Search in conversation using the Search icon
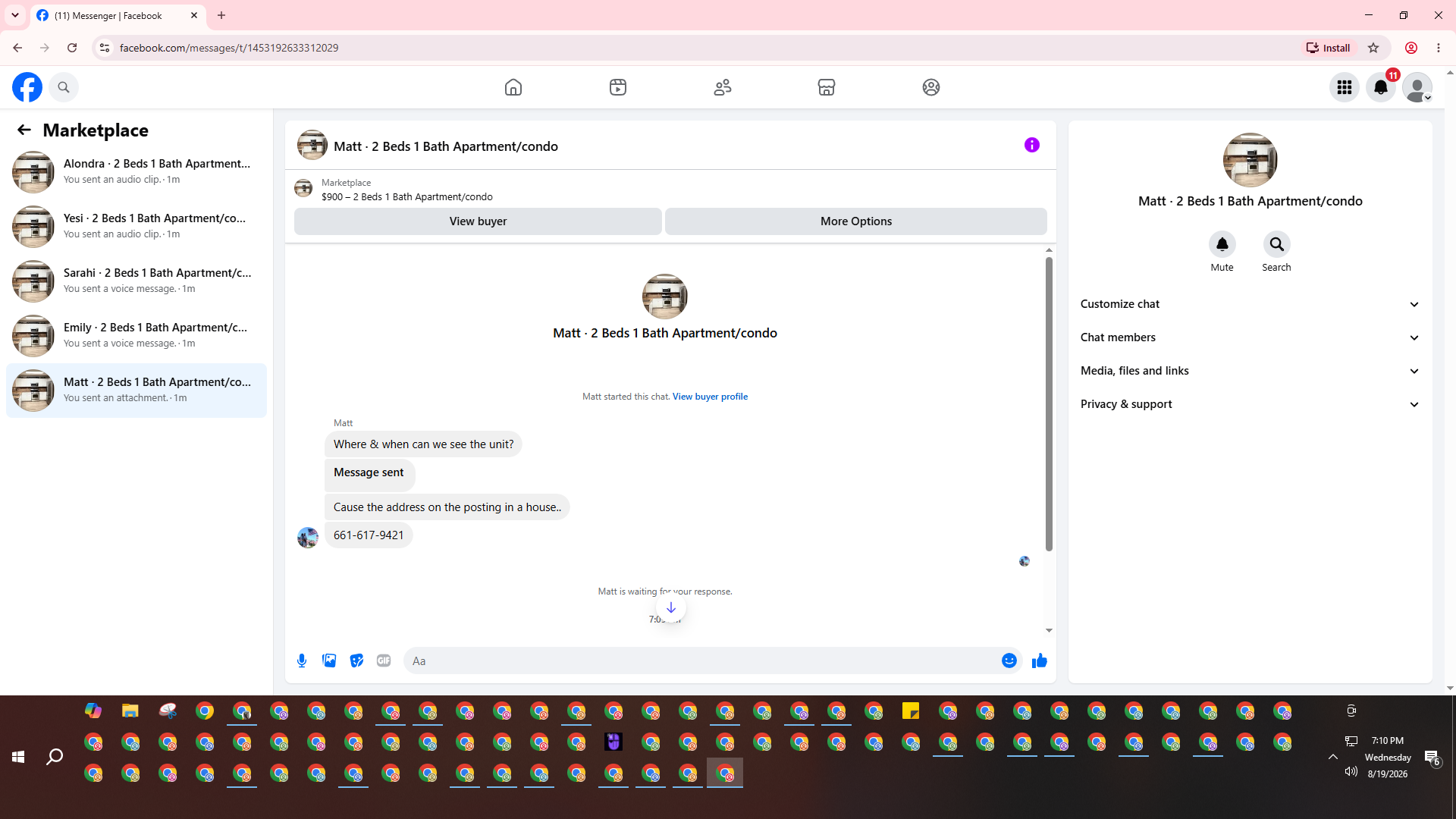 1277,244
